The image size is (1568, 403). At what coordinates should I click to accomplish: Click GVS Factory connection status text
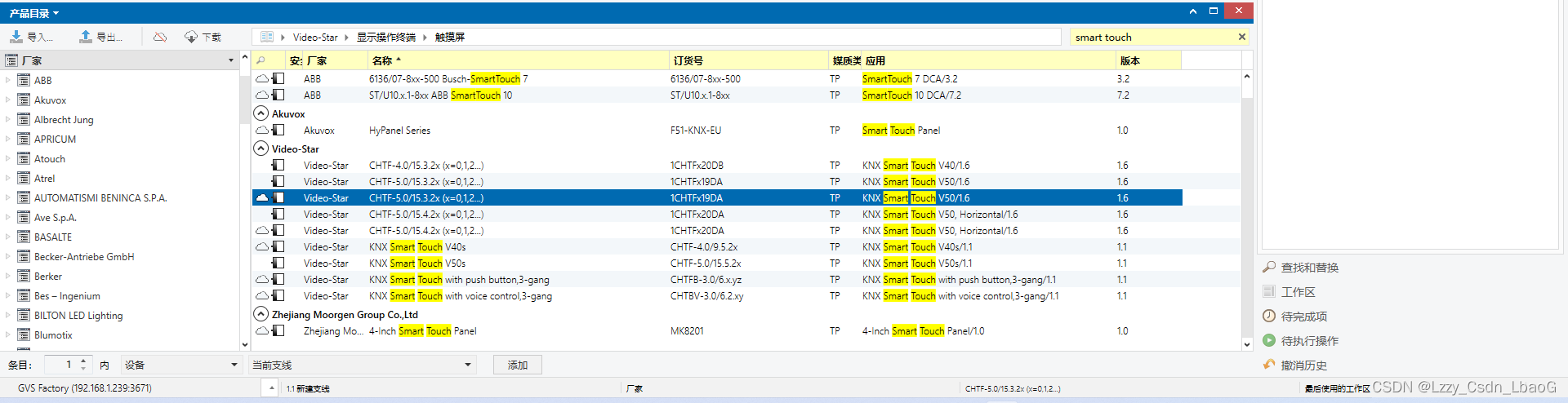pyautogui.click(x=85, y=388)
